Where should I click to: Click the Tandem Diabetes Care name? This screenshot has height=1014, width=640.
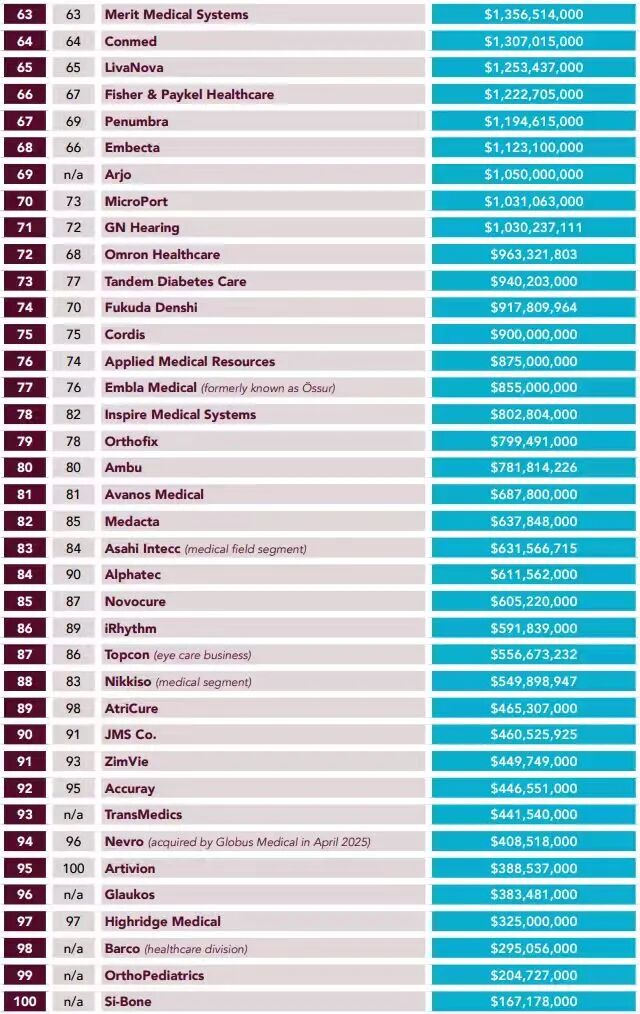point(175,281)
